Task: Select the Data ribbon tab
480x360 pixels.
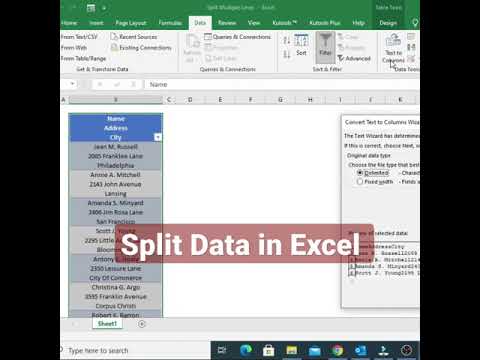Action: click(x=200, y=23)
